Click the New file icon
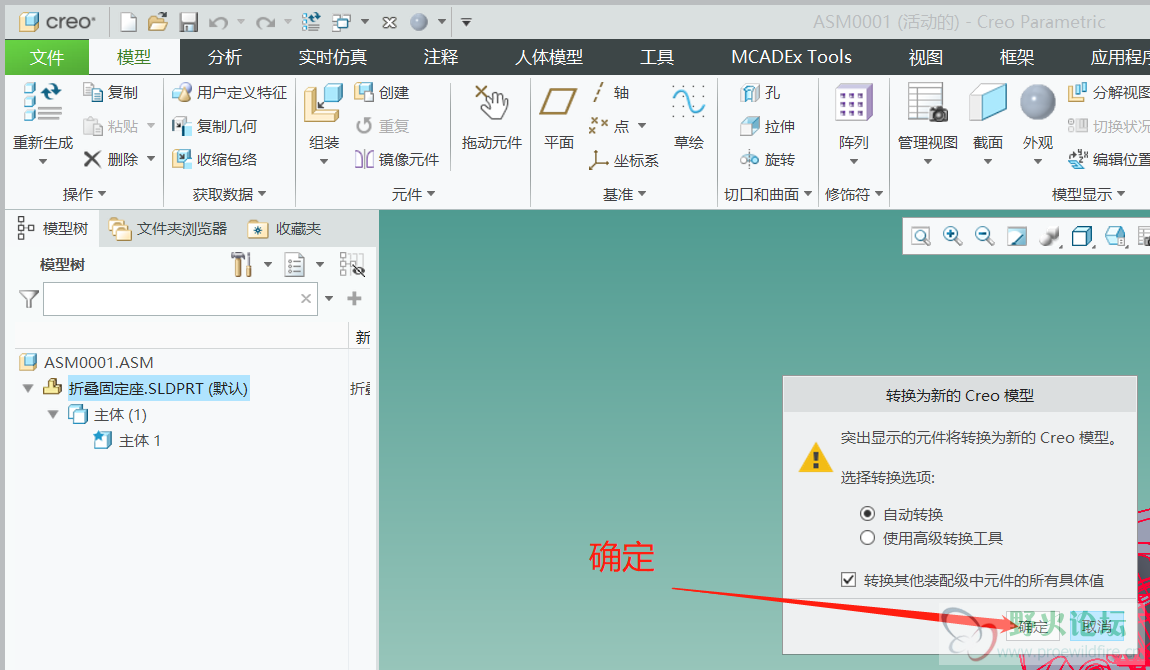 [x=128, y=22]
